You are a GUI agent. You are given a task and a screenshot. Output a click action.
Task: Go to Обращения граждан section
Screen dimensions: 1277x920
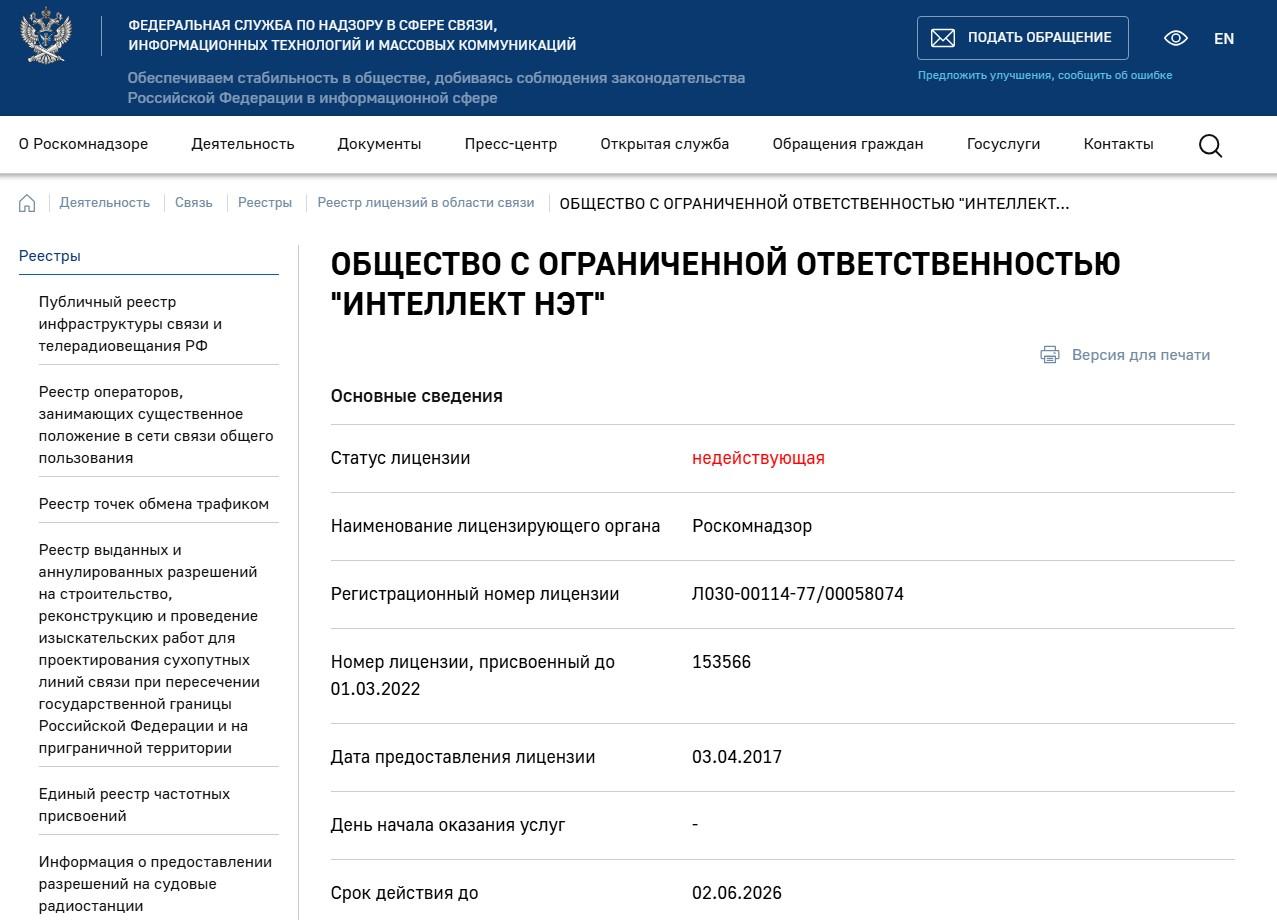[847, 144]
